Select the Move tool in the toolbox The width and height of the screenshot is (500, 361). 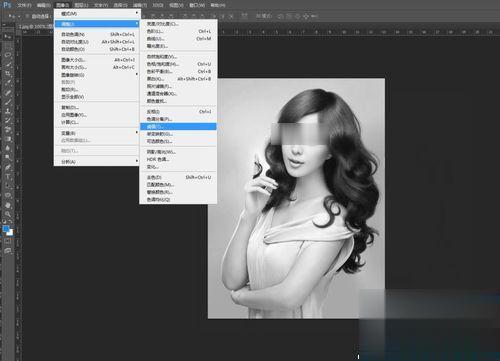(8, 36)
